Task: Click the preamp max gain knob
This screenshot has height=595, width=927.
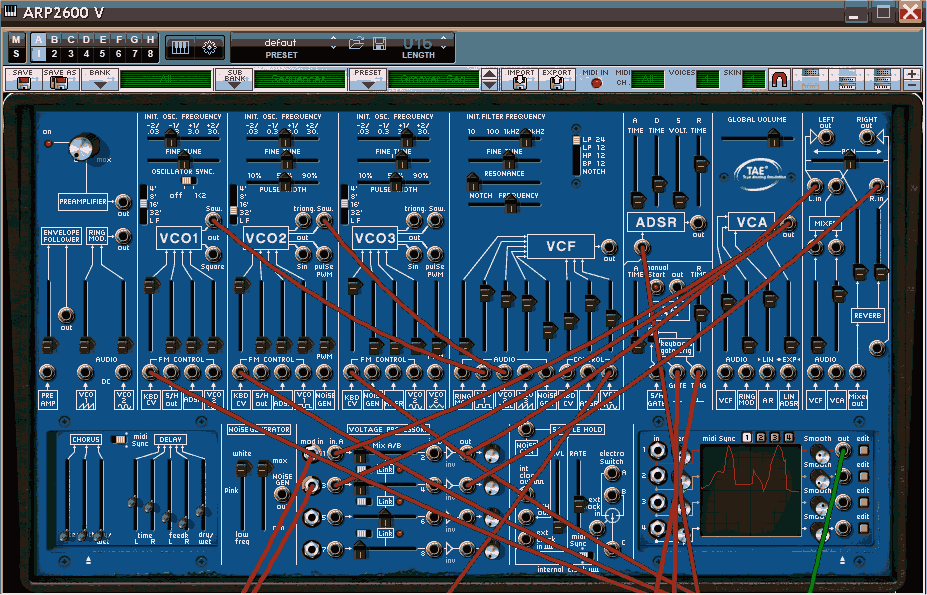Action: [83, 147]
